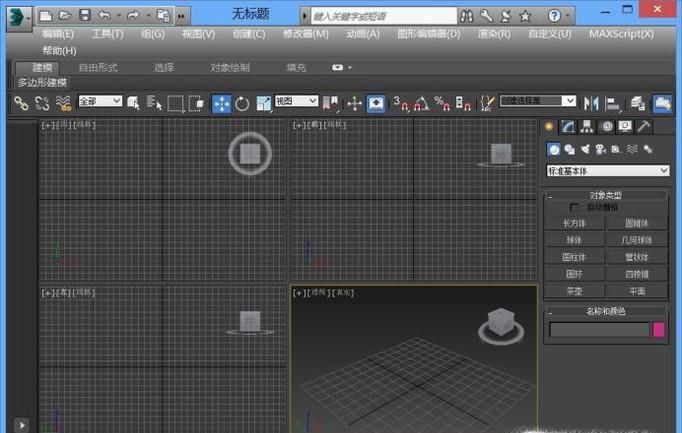The image size is (682, 433).
Task: Open the Utilities hammer panel
Action: click(x=644, y=127)
